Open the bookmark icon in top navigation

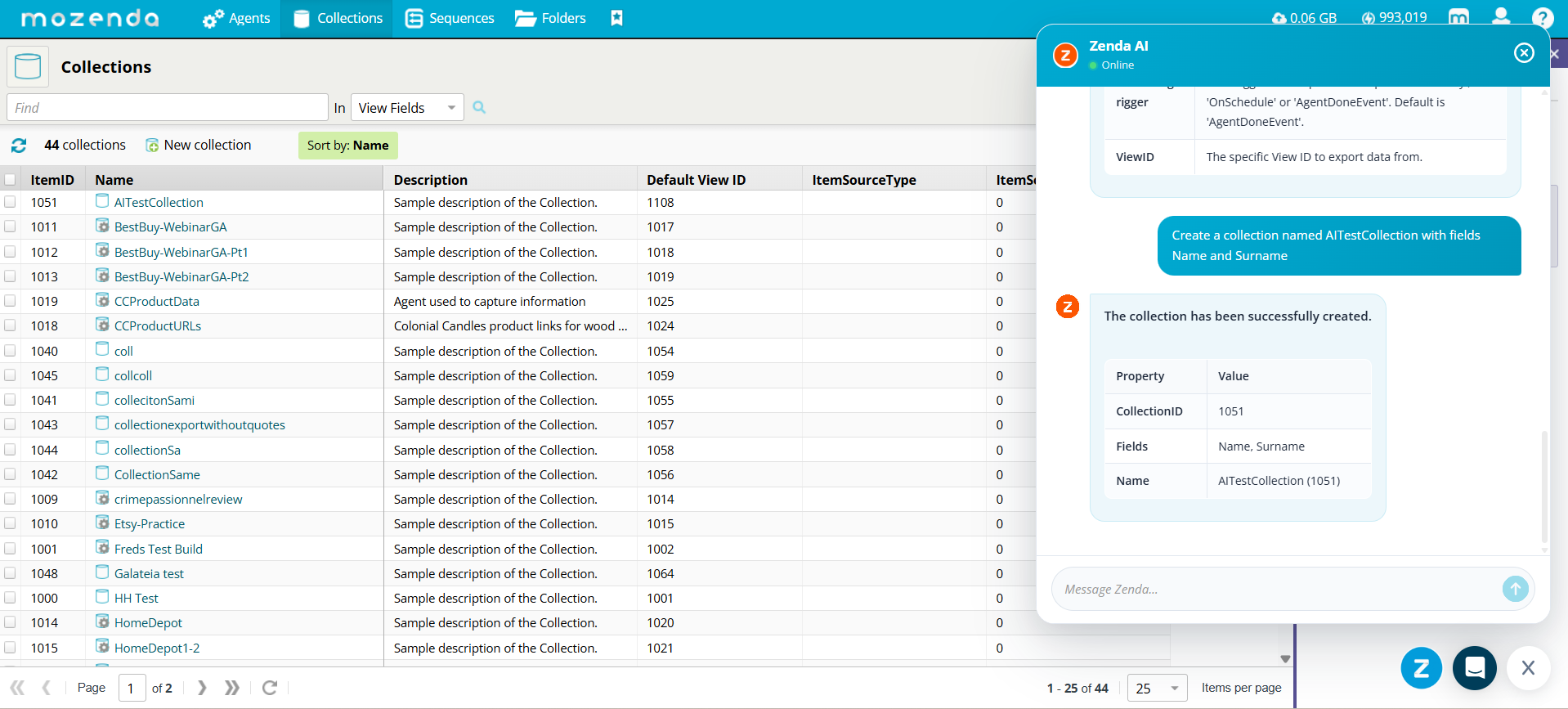tap(617, 18)
